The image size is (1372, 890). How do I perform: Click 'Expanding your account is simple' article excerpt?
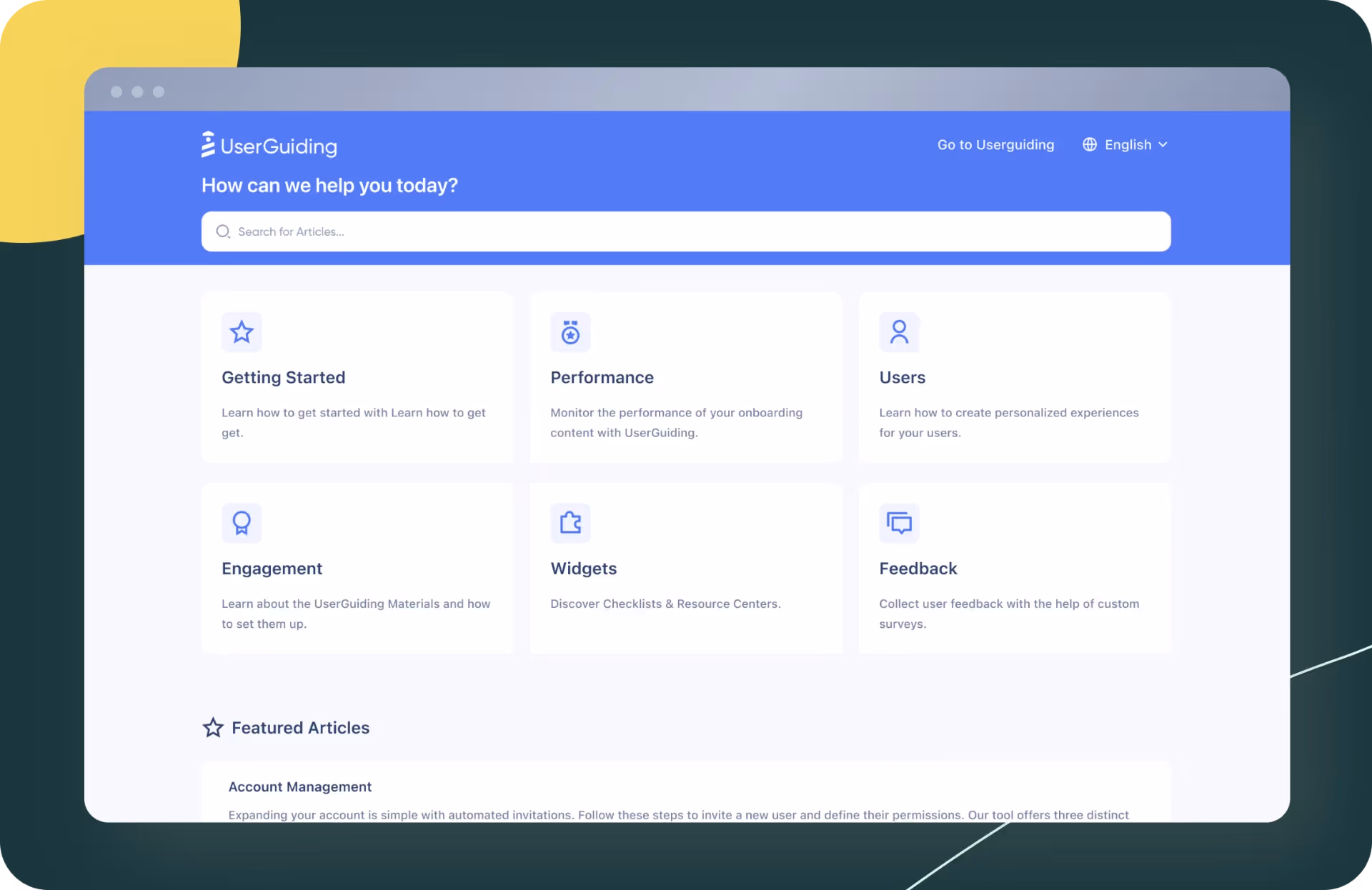[x=678, y=815]
